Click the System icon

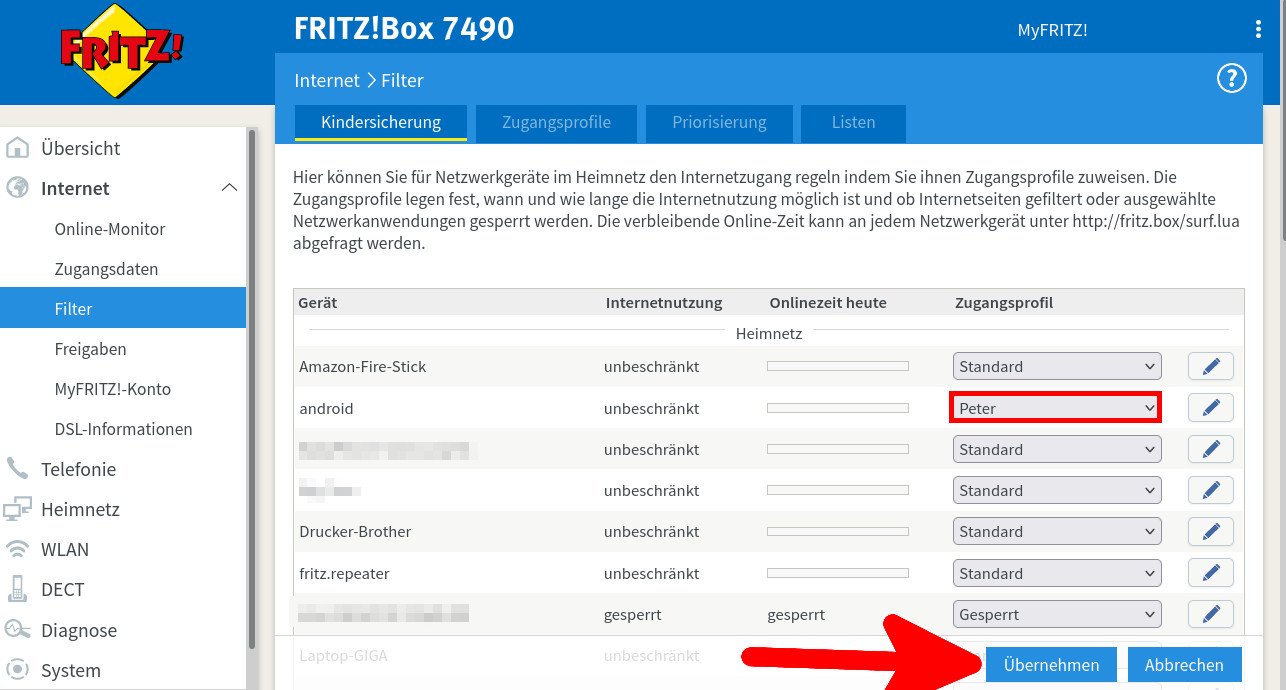(17, 670)
